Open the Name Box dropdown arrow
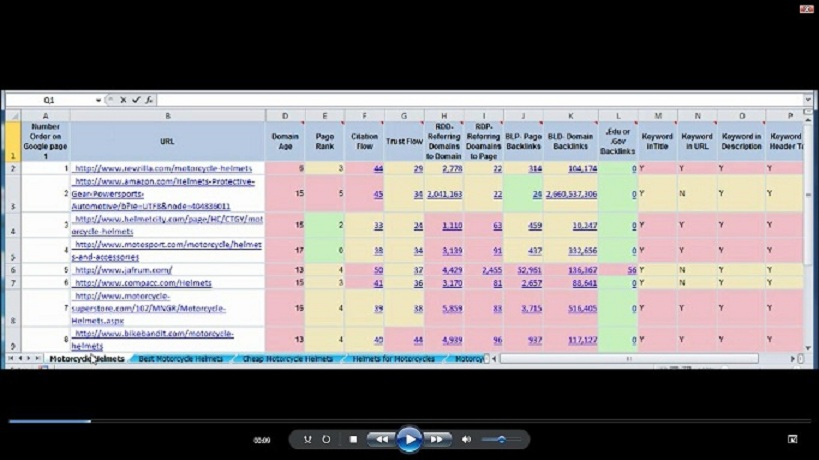This screenshot has width=819, height=460. pos(99,101)
